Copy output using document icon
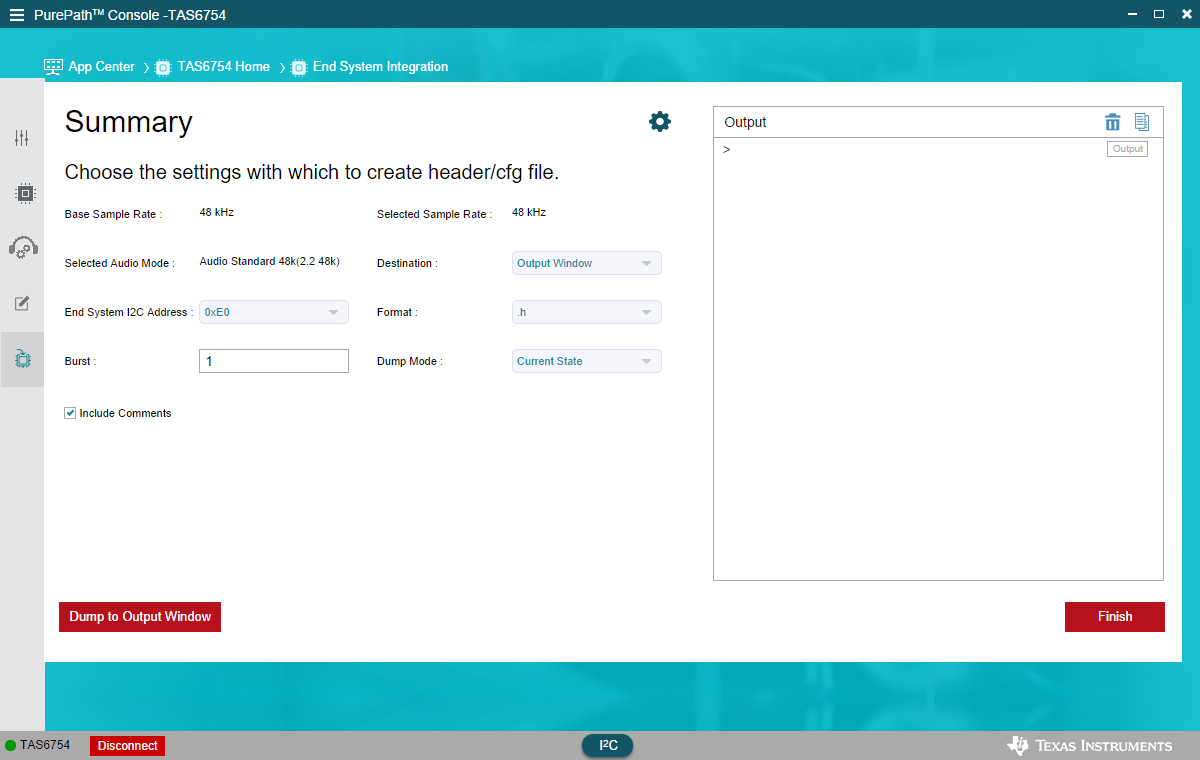 1142,122
